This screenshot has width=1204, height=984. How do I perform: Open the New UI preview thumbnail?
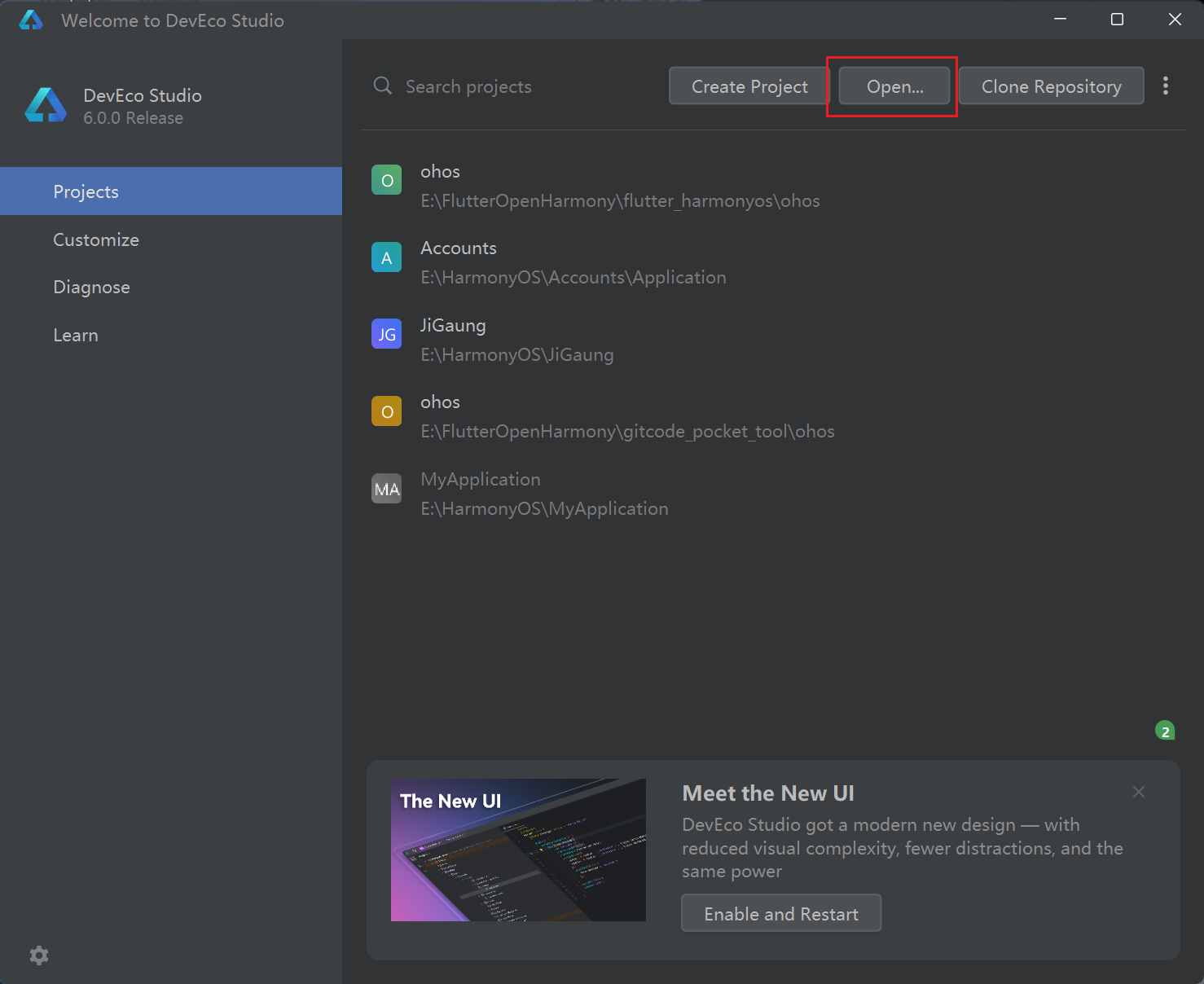pos(518,850)
